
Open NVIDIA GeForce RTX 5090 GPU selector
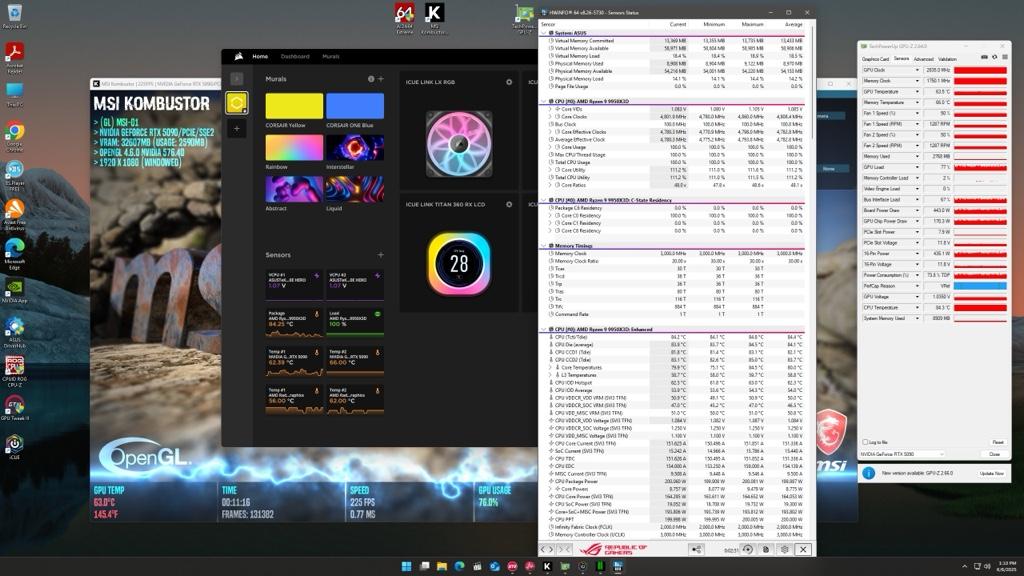(x=902, y=454)
